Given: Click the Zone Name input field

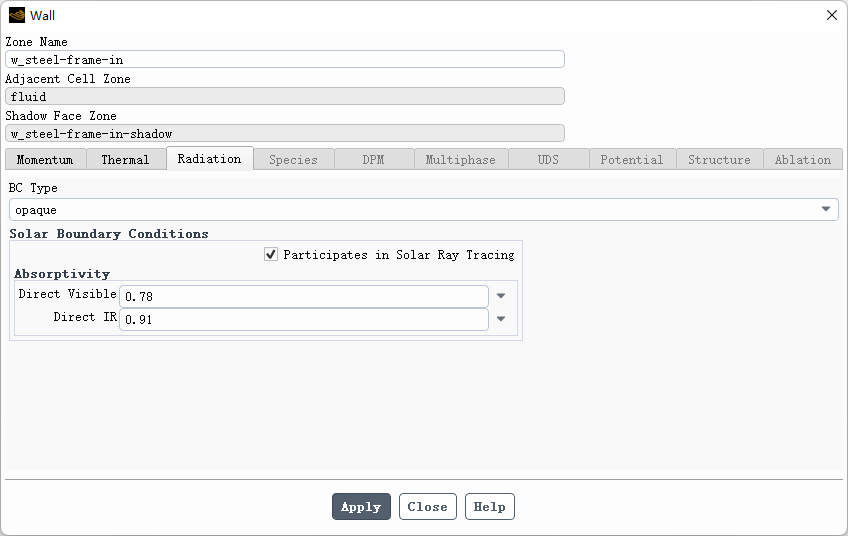Looking at the screenshot, I should point(285,60).
